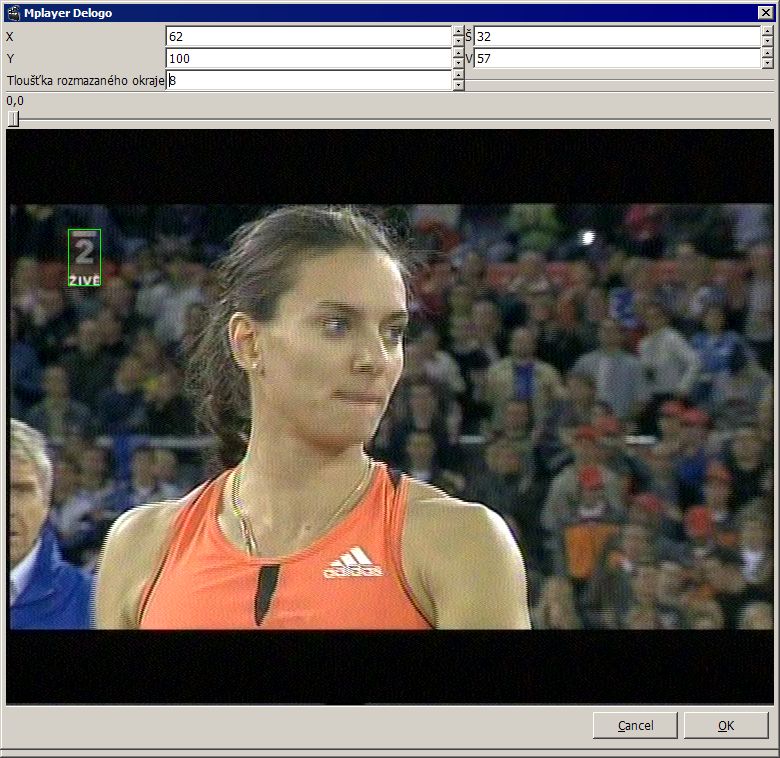
Task: Increase the Y value with up arrow
Action: click(458, 53)
